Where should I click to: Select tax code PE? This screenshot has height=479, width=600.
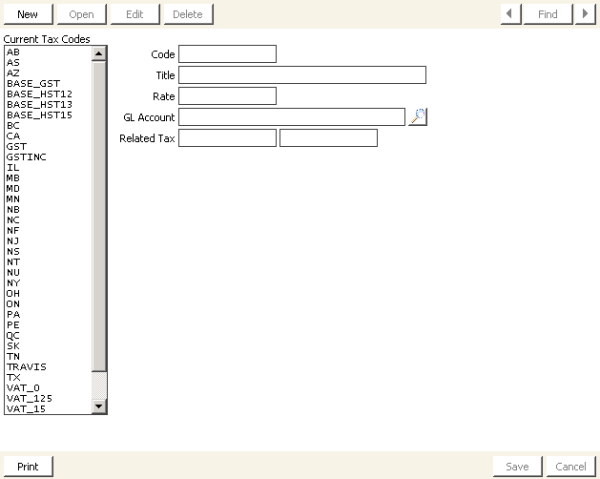point(48,325)
